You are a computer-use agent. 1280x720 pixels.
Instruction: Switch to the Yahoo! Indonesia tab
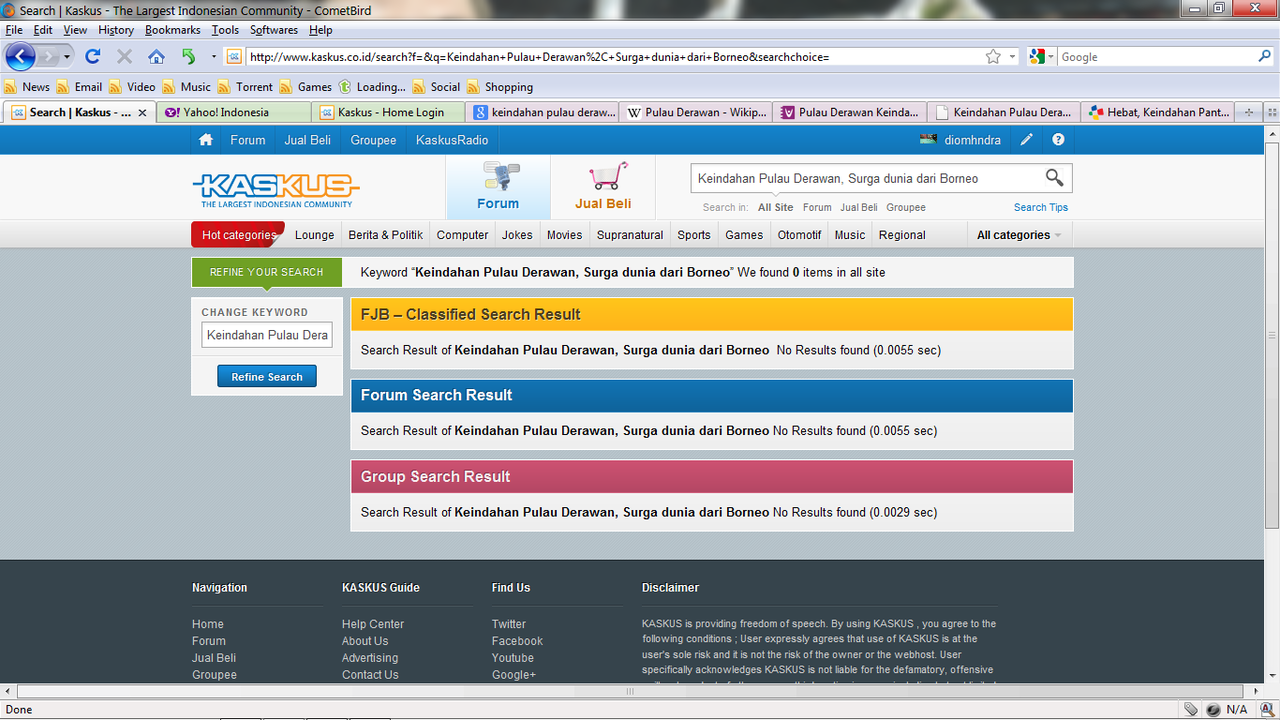[234, 112]
